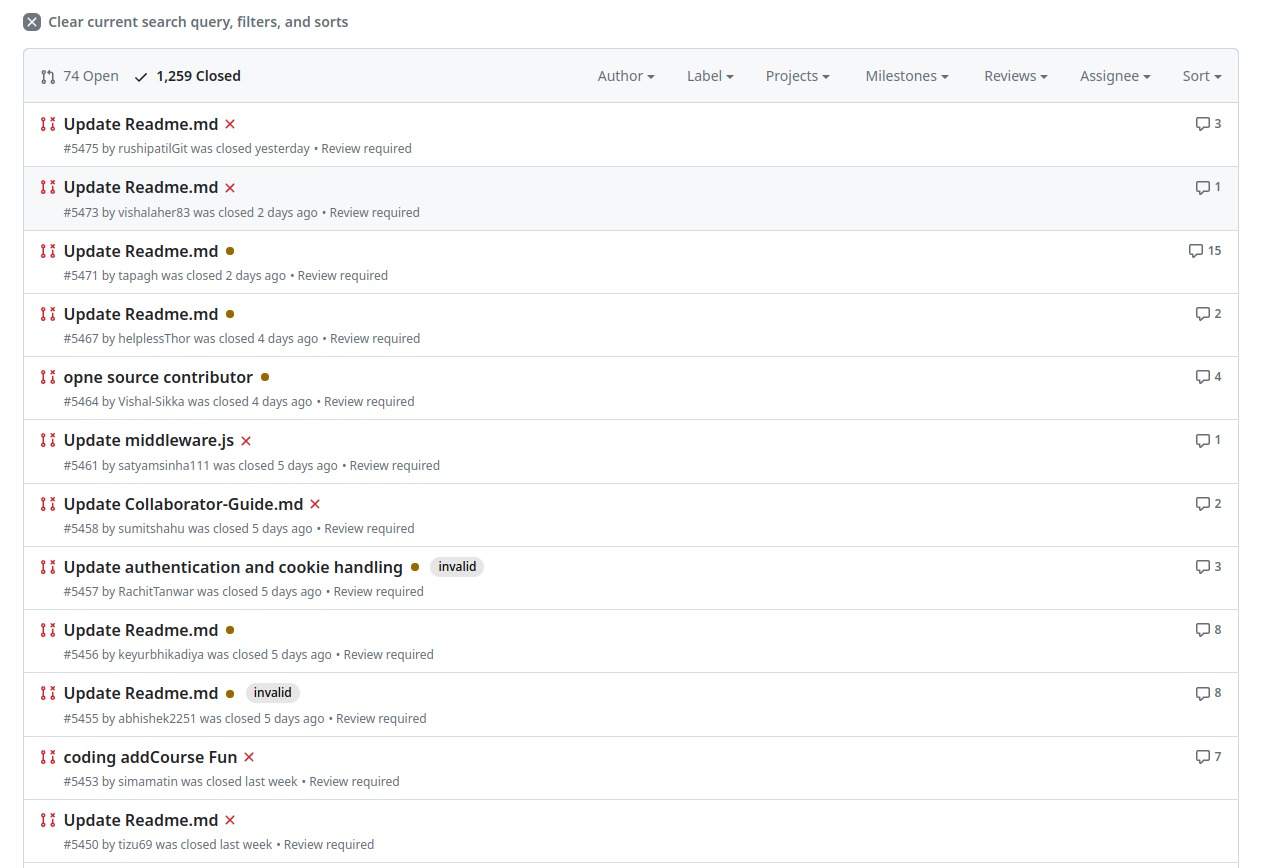Open Update Readme.md by tapagh
Viewport: 1276px width, 868px height.
click(141, 251)
